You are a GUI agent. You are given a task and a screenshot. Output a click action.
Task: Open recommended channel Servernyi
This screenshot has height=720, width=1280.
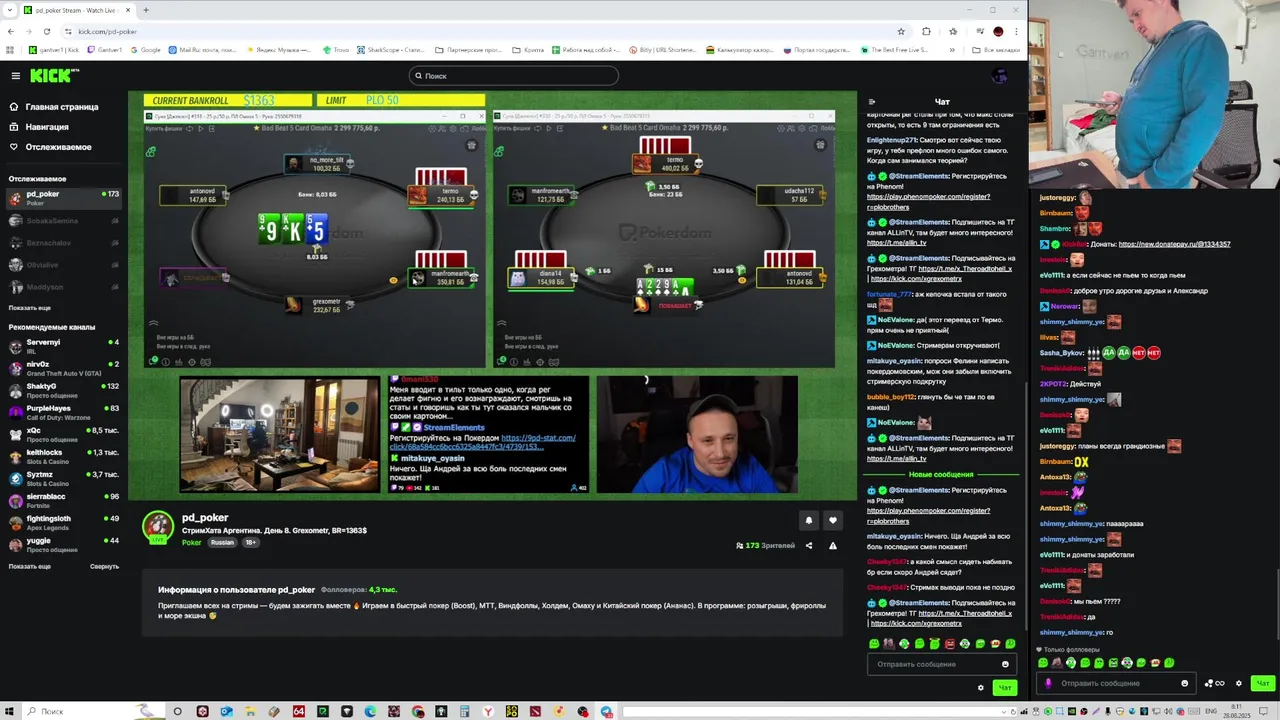pyautogui.click(x=63, y=345)
